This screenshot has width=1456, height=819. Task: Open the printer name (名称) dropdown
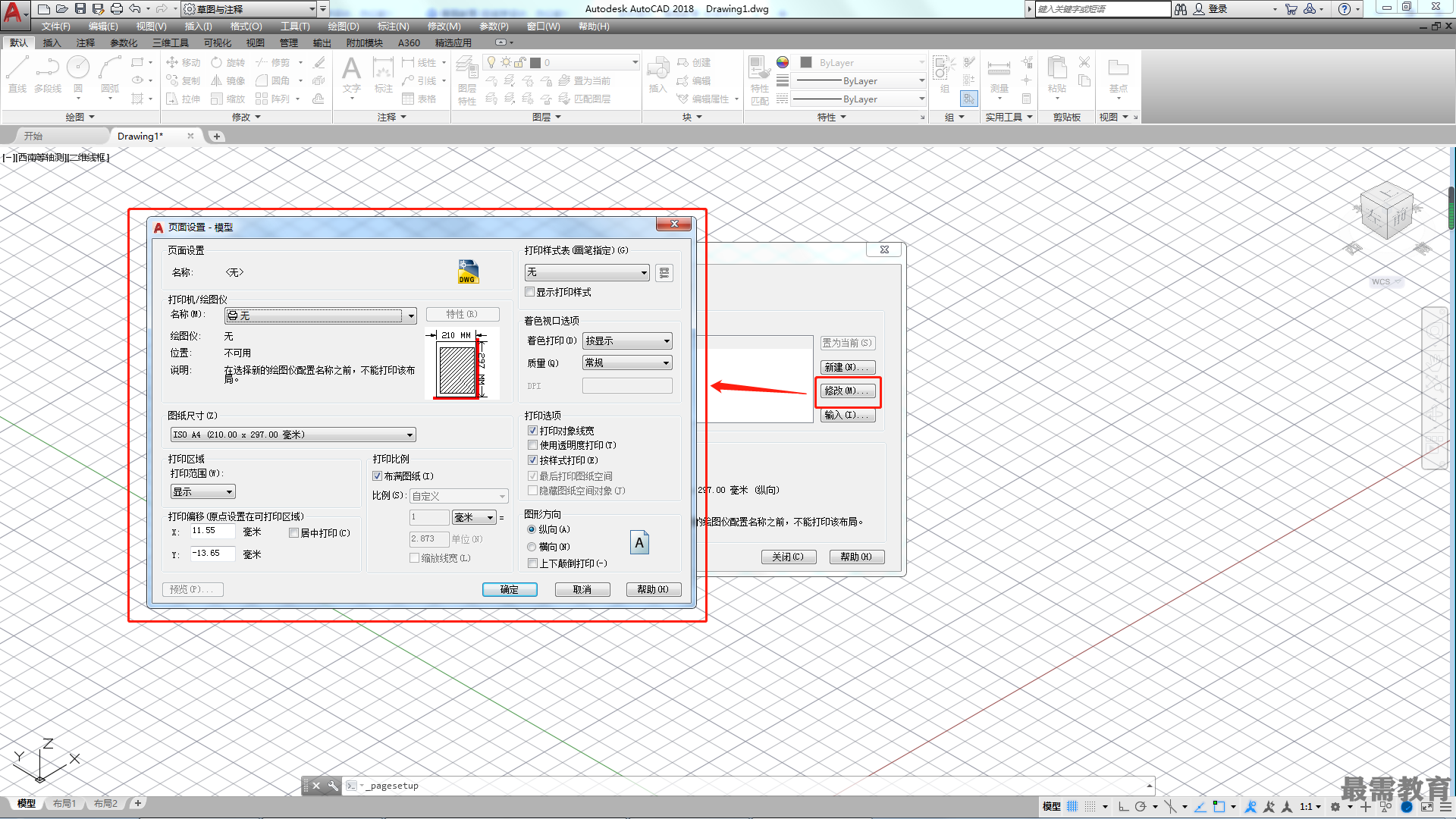(x=321, y=315)
